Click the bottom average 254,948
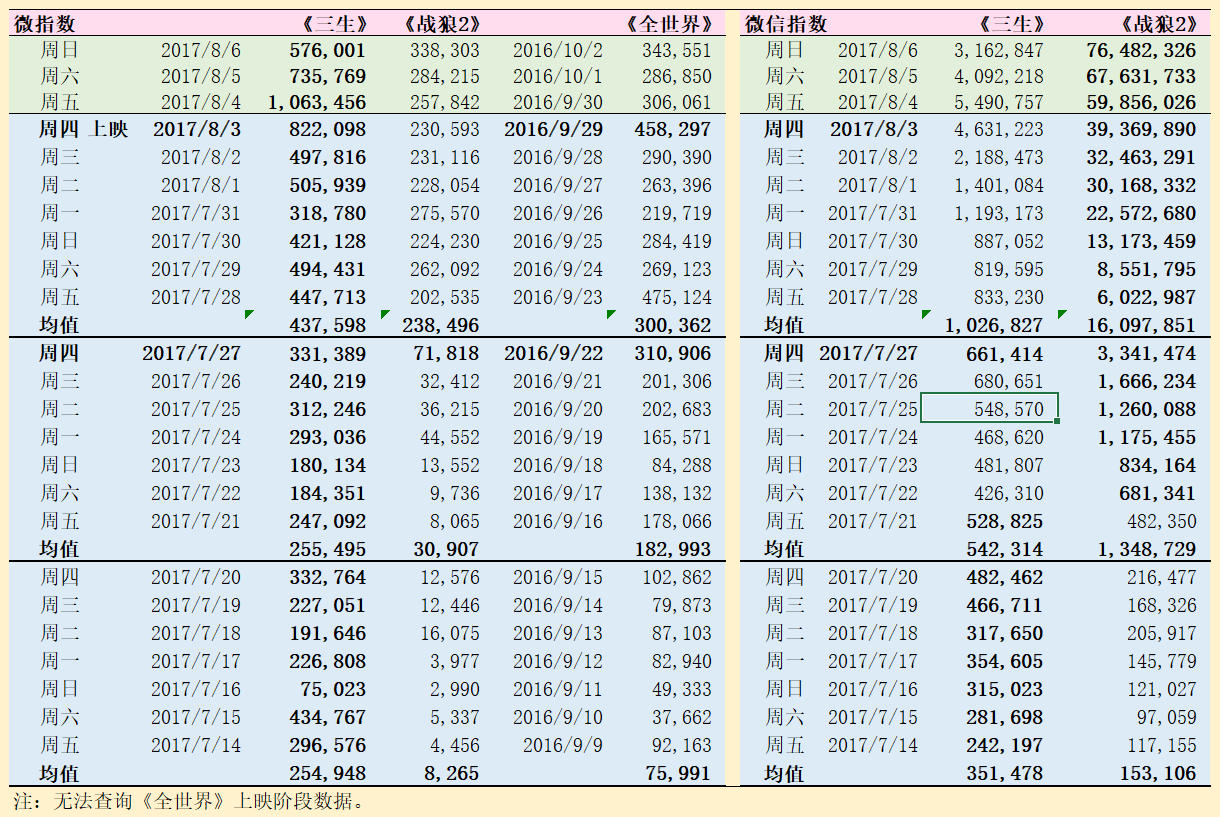Screen dimensions: 1220x817 click(x=327, y=773)
